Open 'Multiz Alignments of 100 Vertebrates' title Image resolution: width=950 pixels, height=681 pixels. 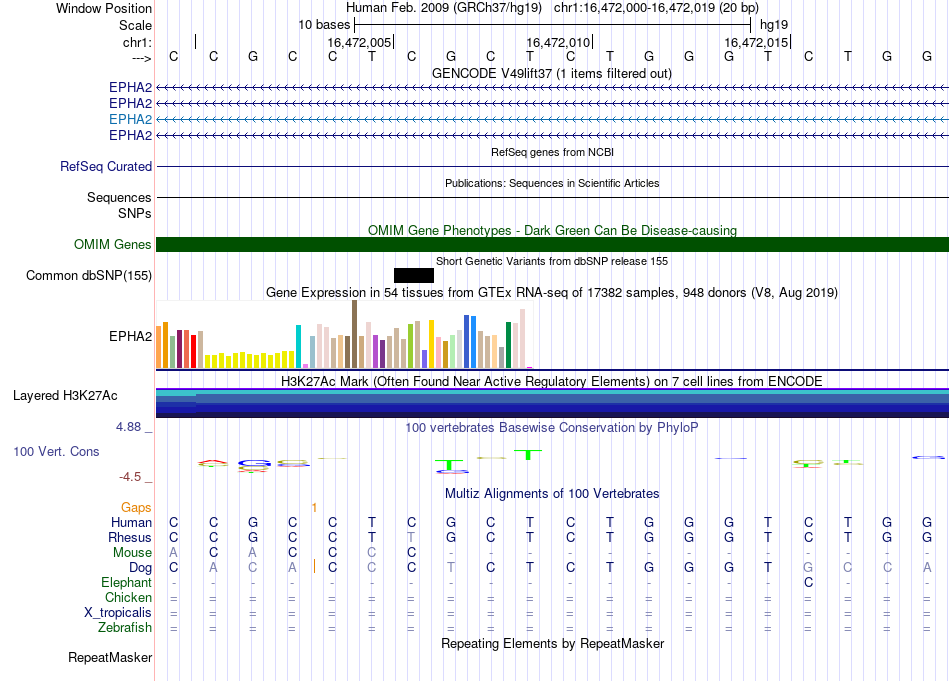(552, 494)
